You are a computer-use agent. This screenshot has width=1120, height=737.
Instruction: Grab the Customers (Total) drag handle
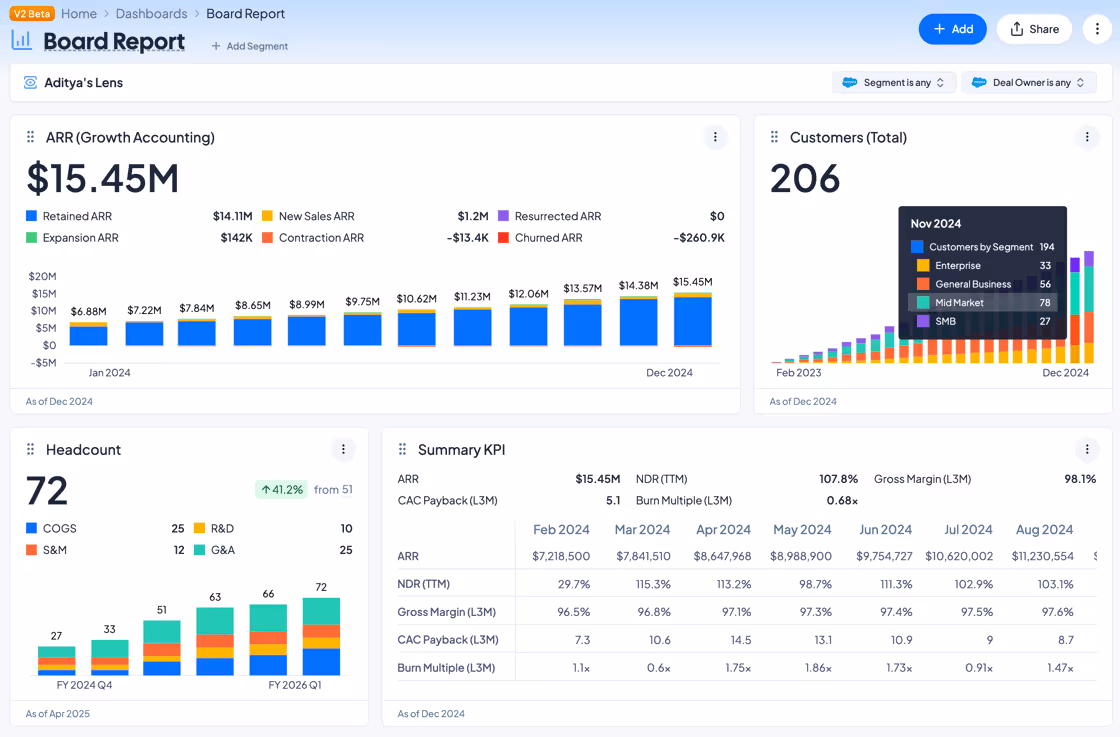[774, 136]
